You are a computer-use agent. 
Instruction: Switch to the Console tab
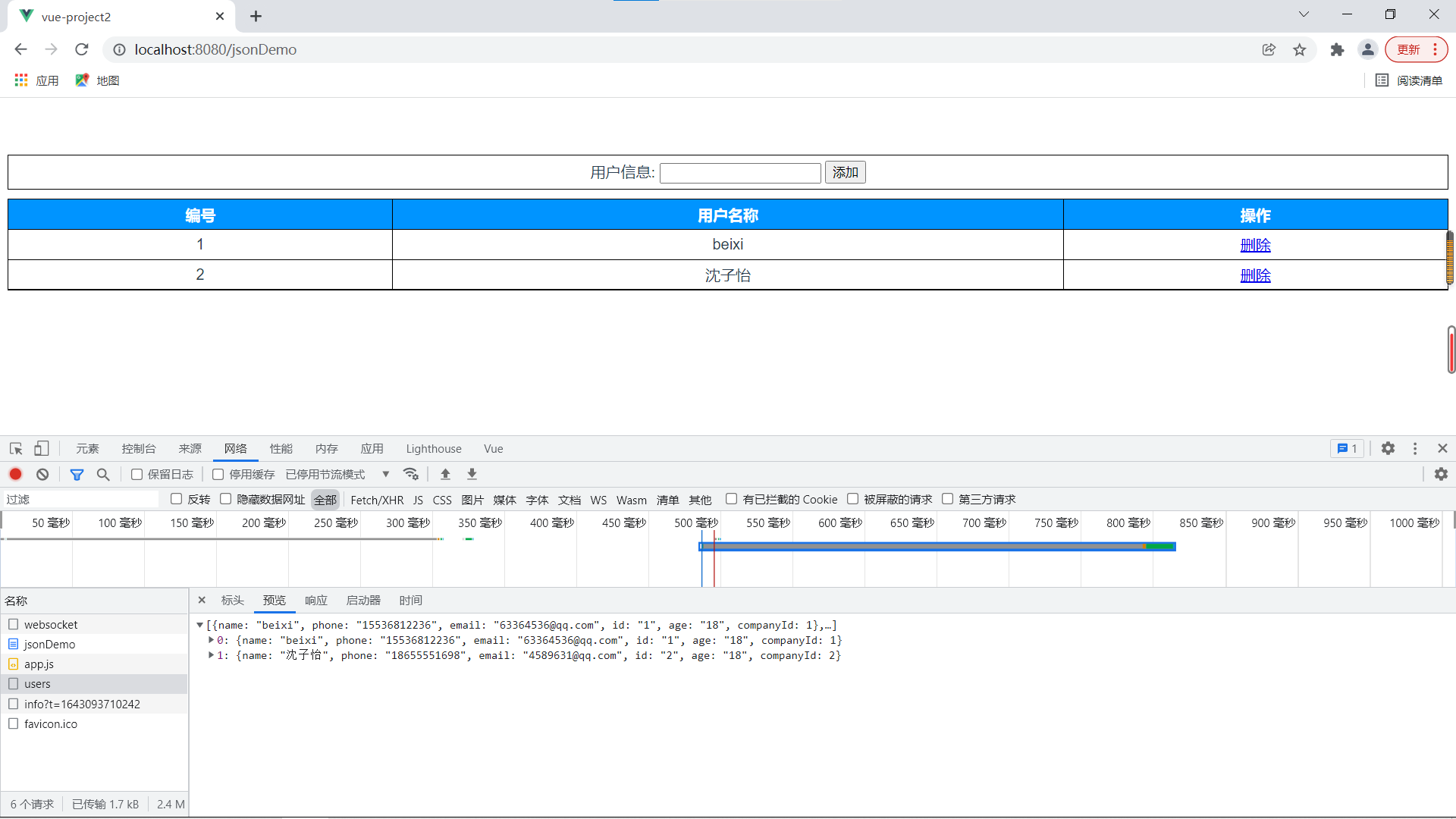[139, 449]
